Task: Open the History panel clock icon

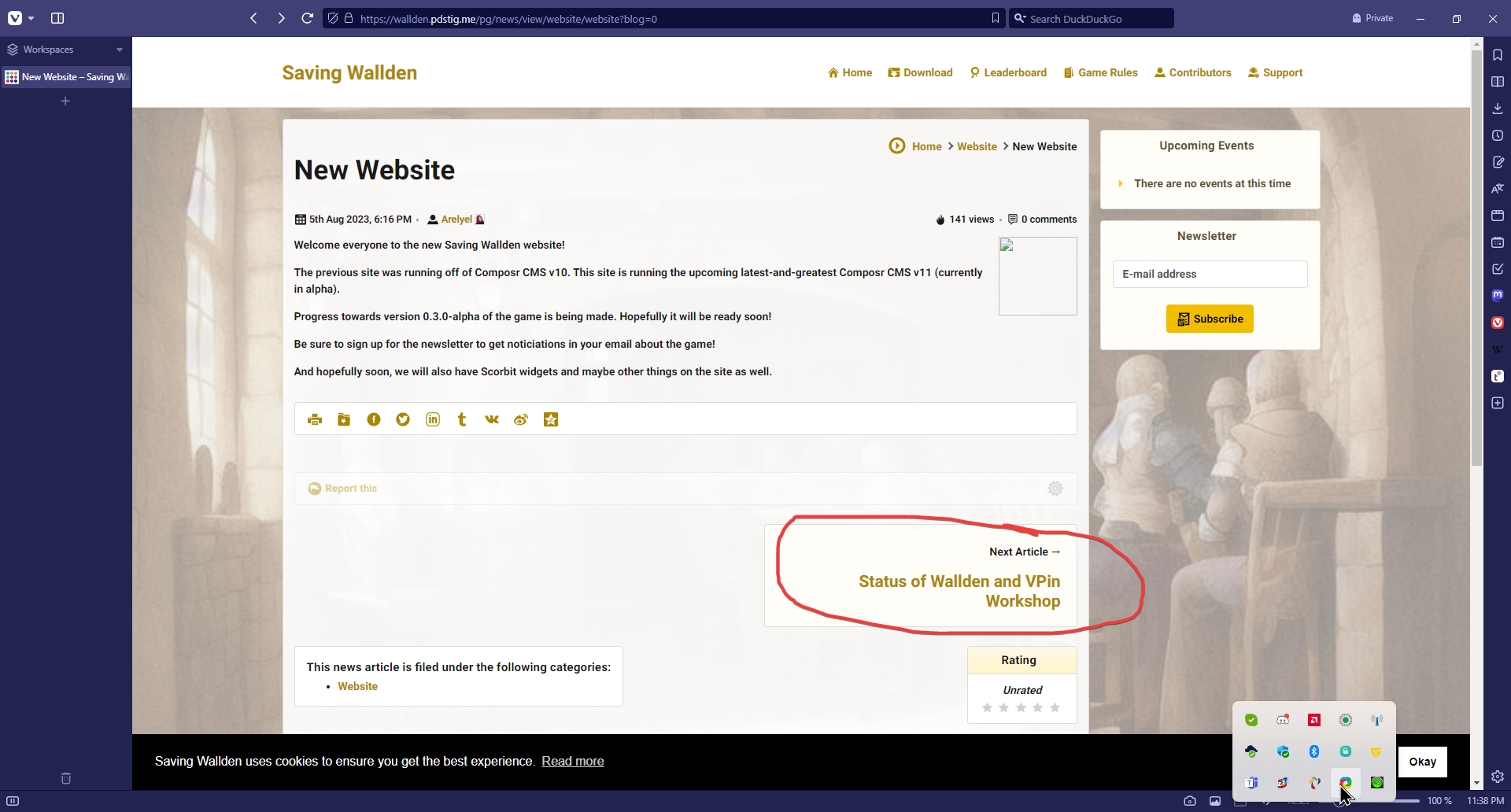Action: coord(1497,135)
